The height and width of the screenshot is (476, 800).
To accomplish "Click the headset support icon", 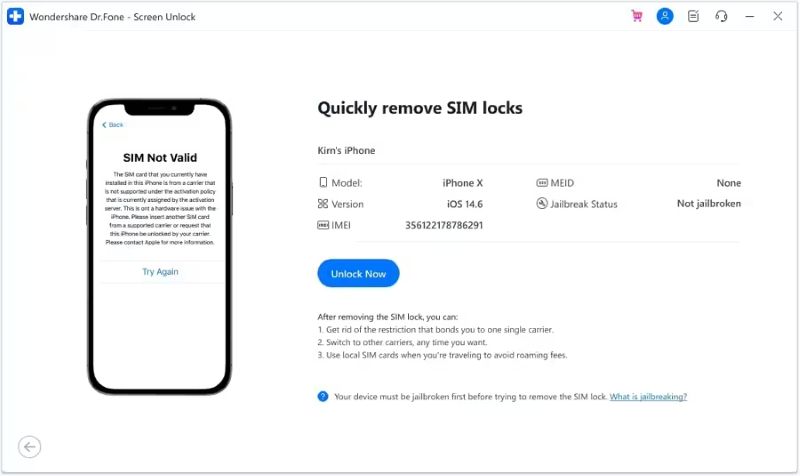I will coord(721,16).
